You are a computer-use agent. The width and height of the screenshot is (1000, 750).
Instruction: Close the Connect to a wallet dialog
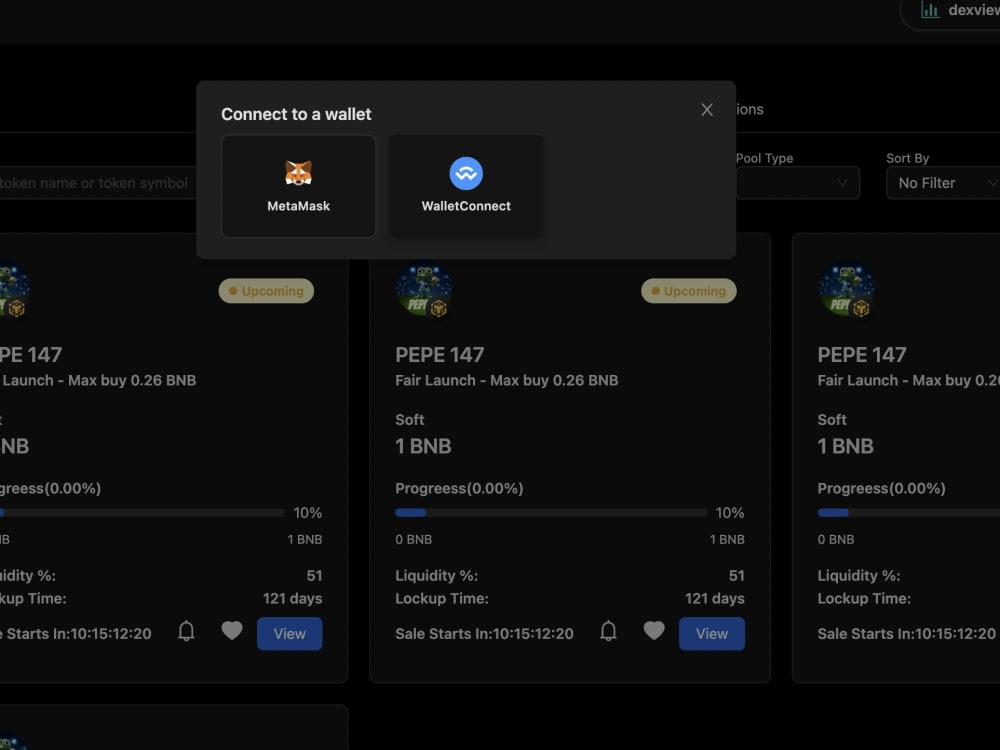[x=706, y=109]
